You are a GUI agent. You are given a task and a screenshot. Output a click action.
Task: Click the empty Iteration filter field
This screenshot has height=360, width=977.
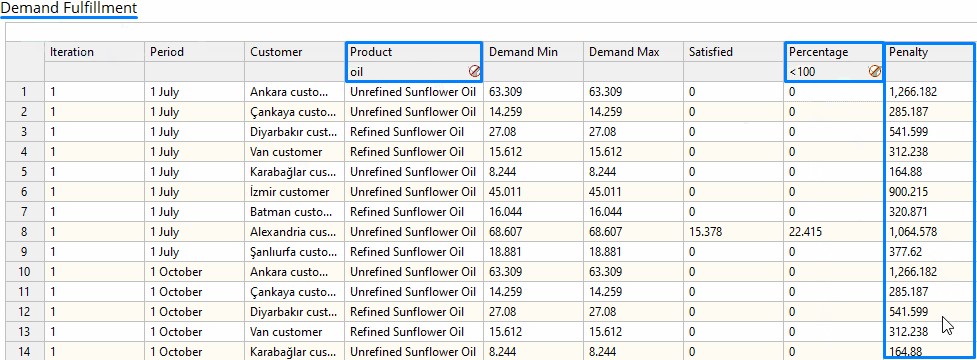tap(95, 72)
